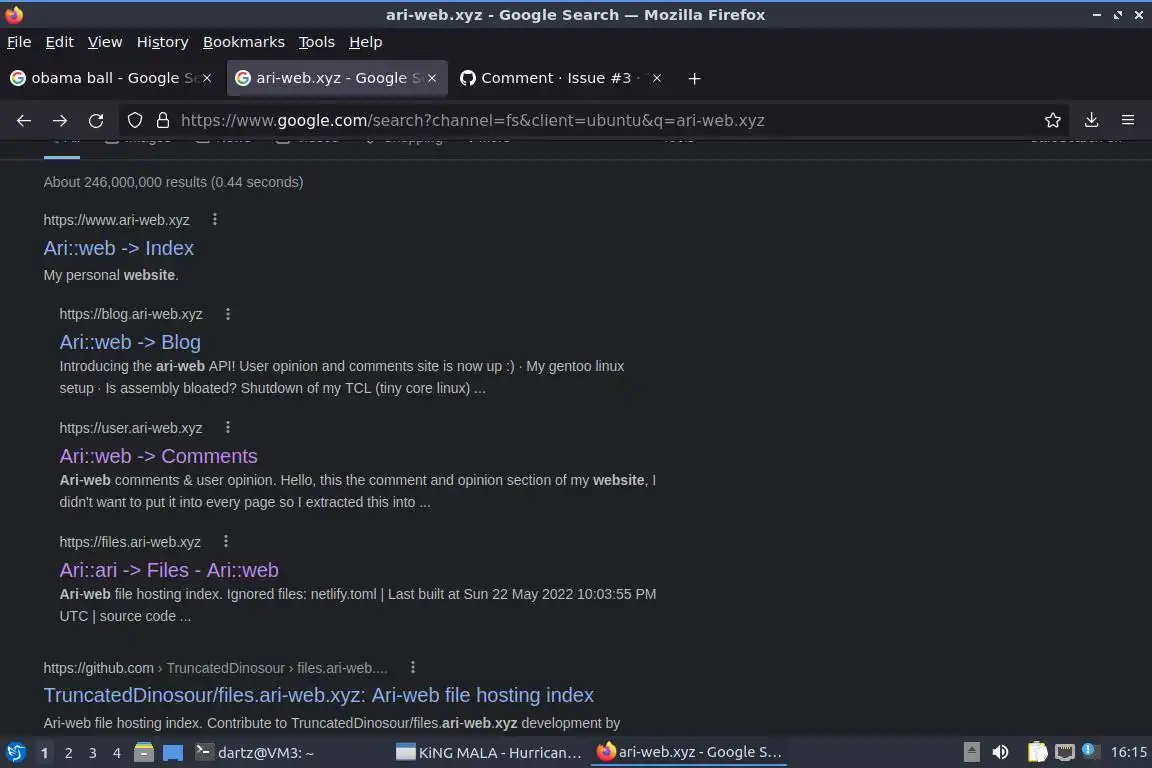1152x768 pixels.
Task: Open 'Ari::ari -> Files - Ari::web' result
Action: [x=169, y=570]
